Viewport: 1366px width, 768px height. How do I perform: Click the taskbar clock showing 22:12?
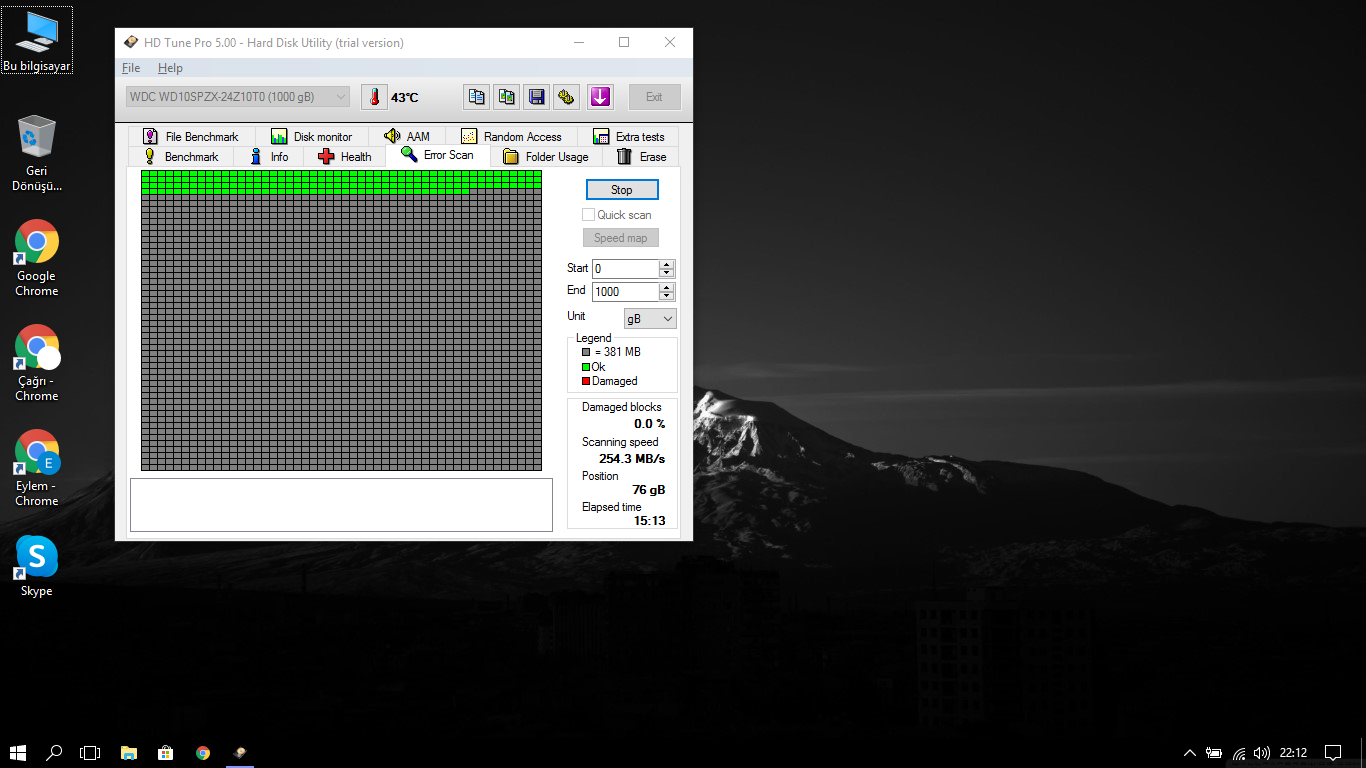pyautogui.click(x=1293, y=752)
